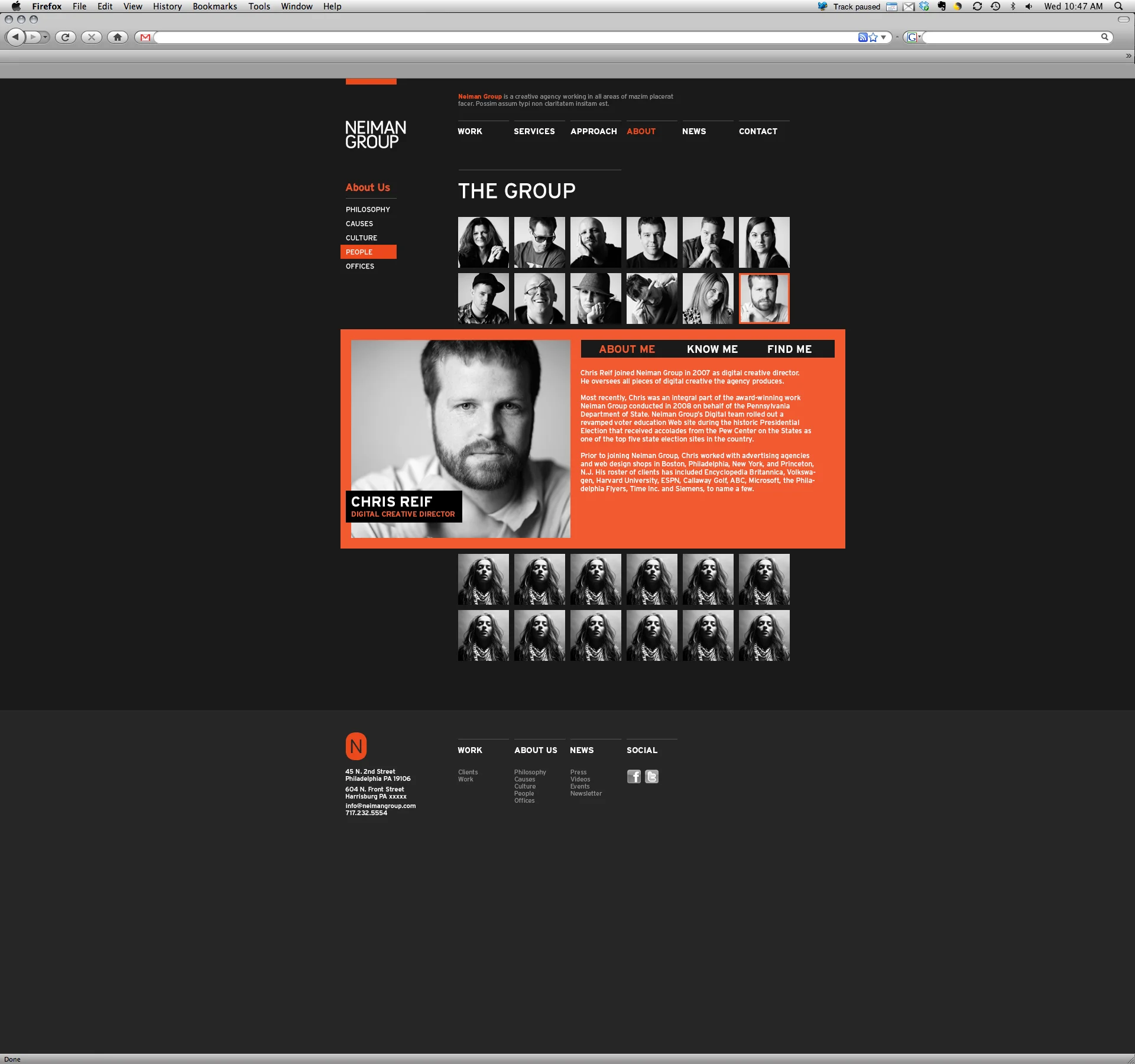Click the Stop loading X button

[x=92, y=37]
